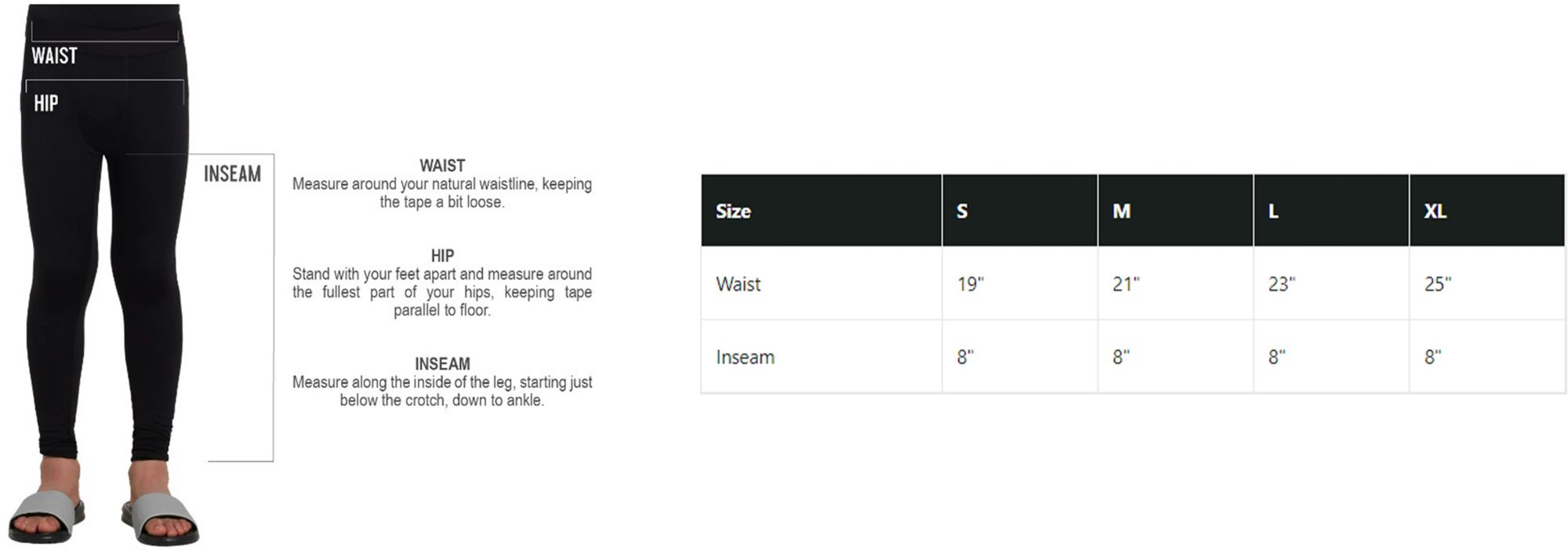Image resolution: width=1568 pixels, height=550 pixels.
Task: Click the Waist row label in the table
Action: tap(738, 284)
